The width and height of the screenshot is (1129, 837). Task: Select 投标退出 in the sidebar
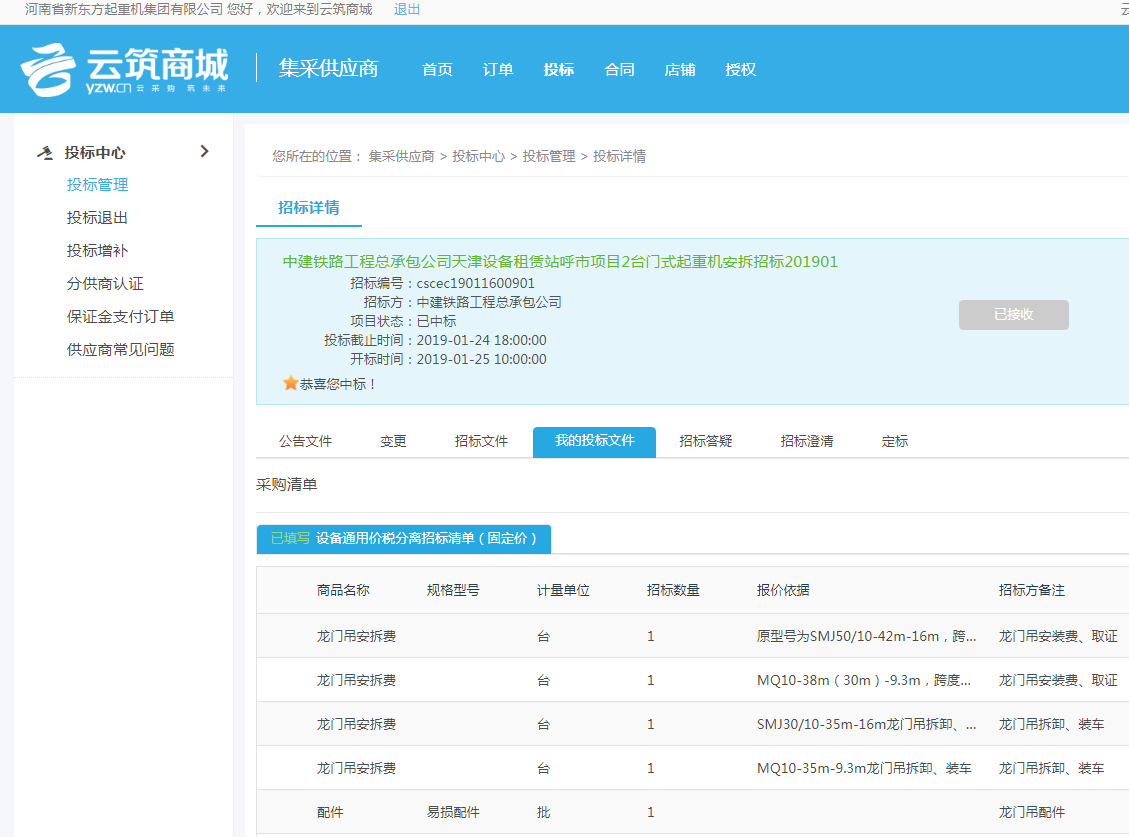pyautogui.click(x=97, y=218)
